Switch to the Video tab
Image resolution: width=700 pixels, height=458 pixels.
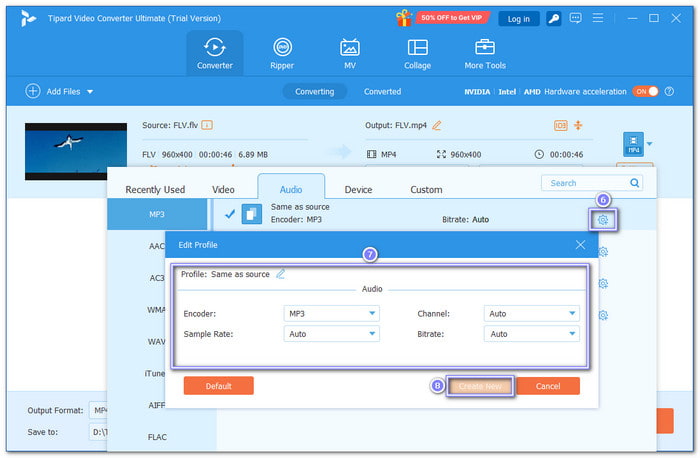[223, 189]
